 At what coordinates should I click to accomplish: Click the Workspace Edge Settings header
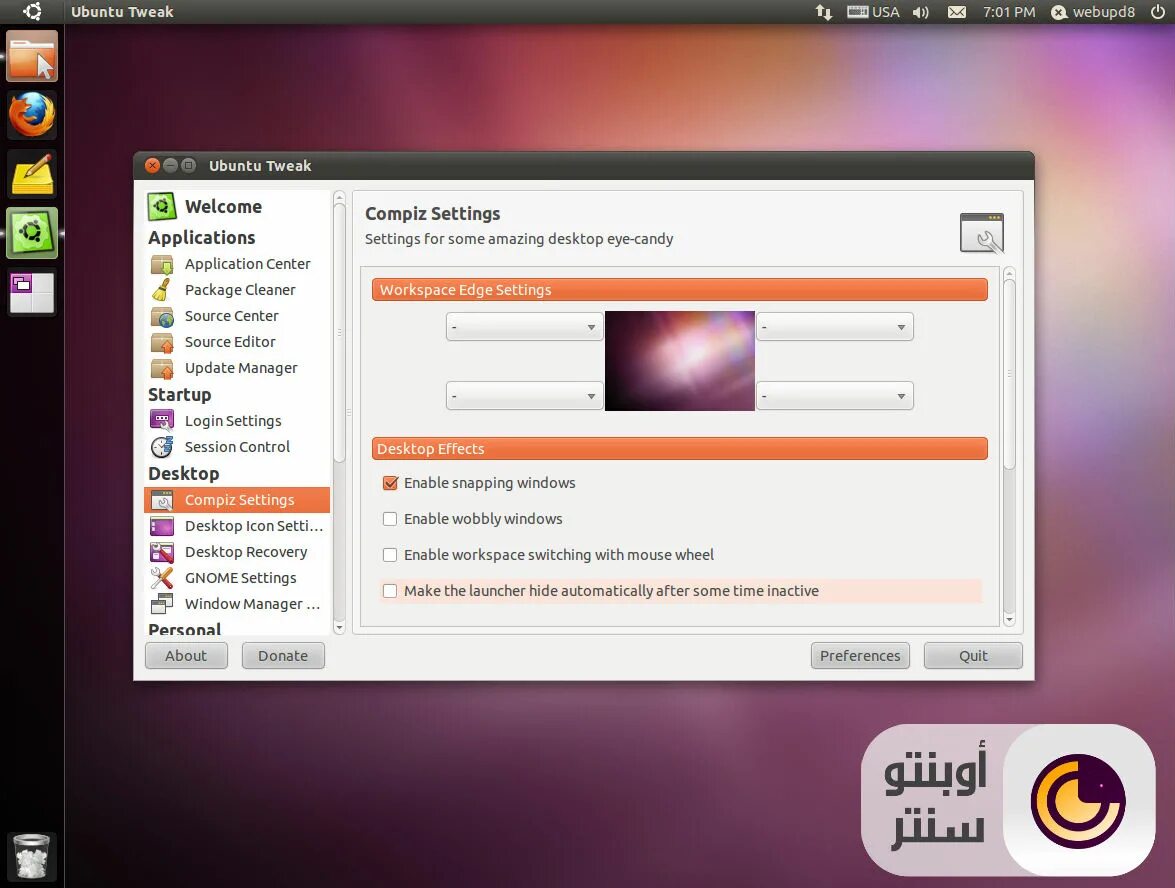click(680, 290)
